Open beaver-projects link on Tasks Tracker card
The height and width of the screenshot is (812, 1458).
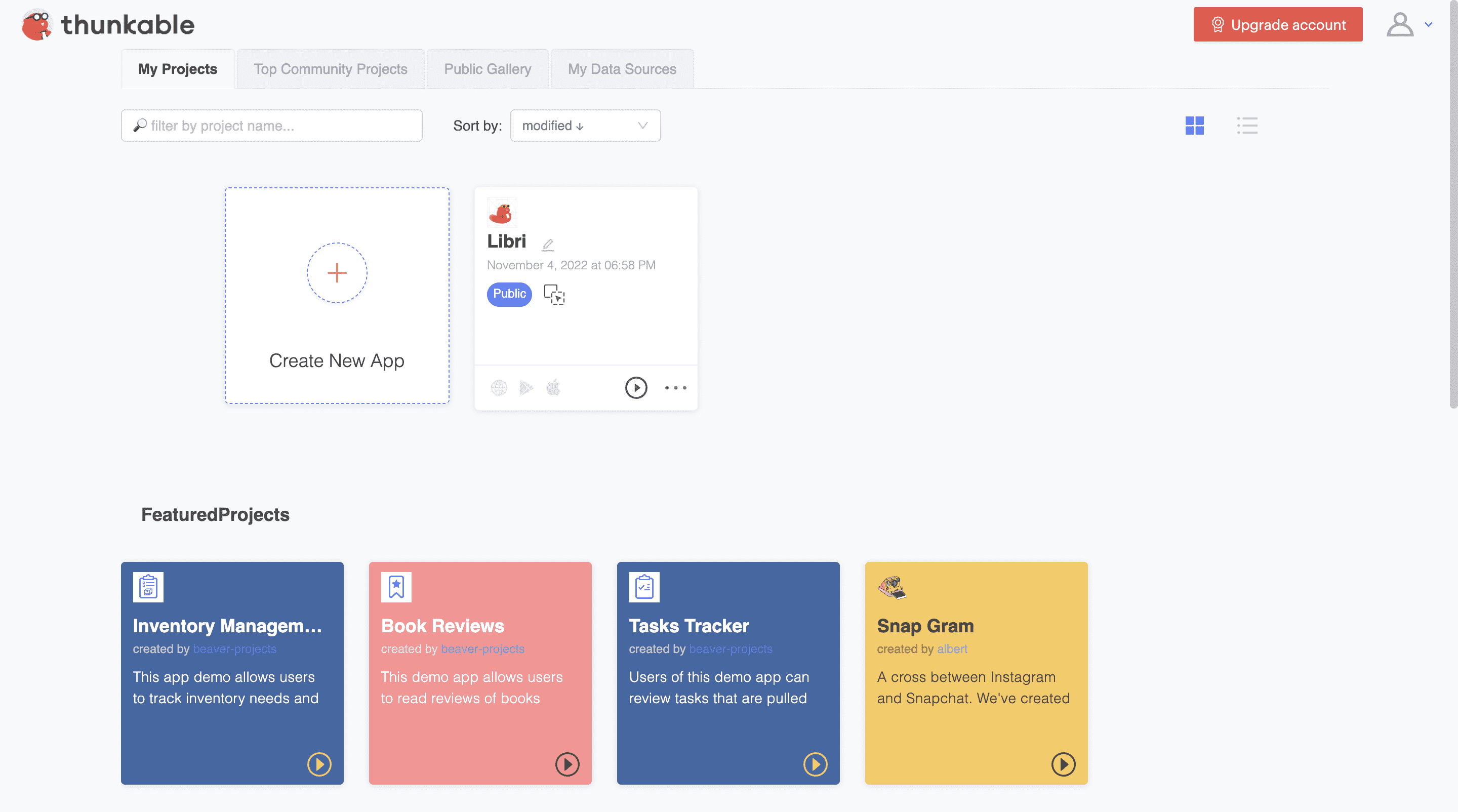(x=731, y=649)
